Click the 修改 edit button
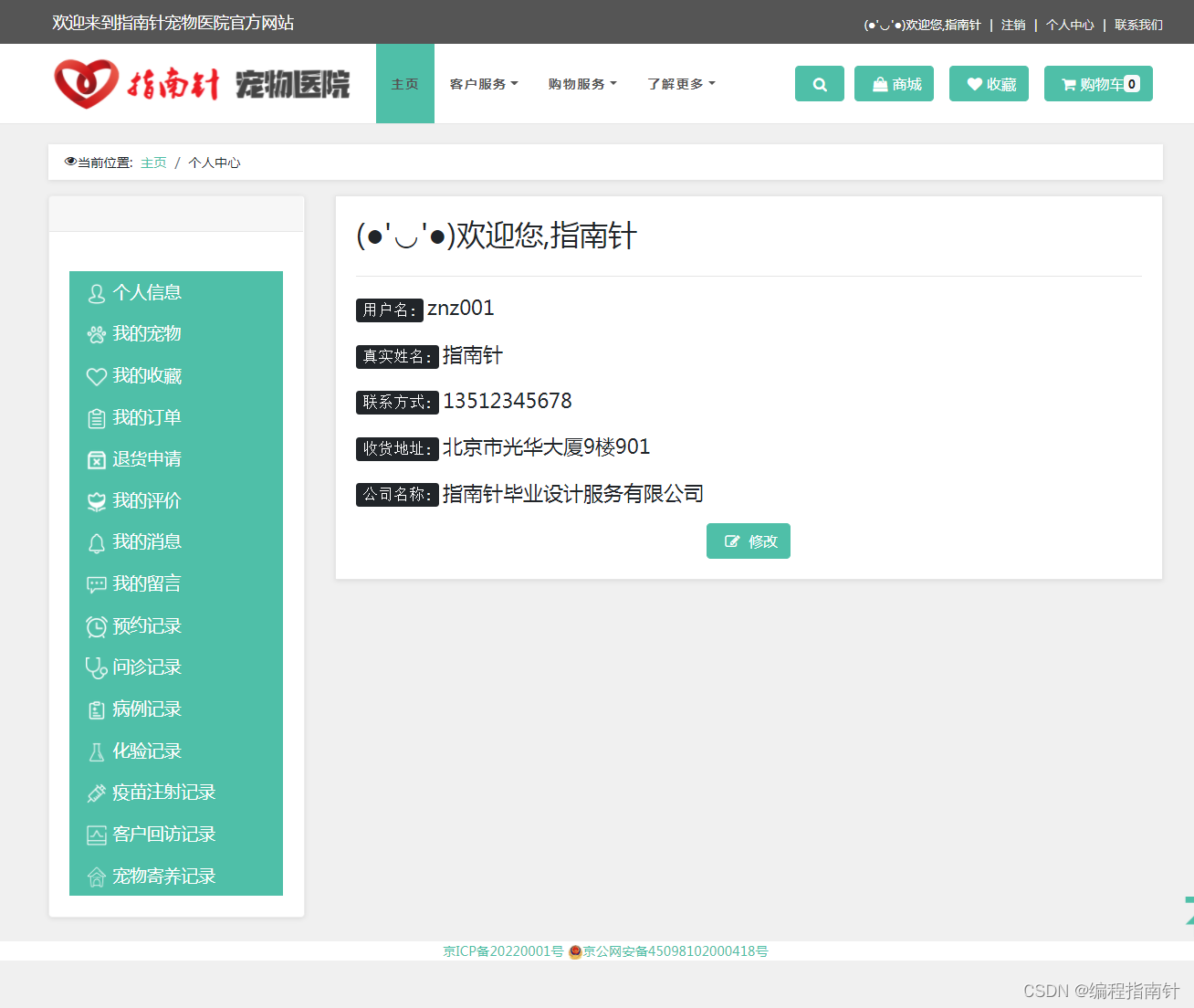 (x=749, y=541)
